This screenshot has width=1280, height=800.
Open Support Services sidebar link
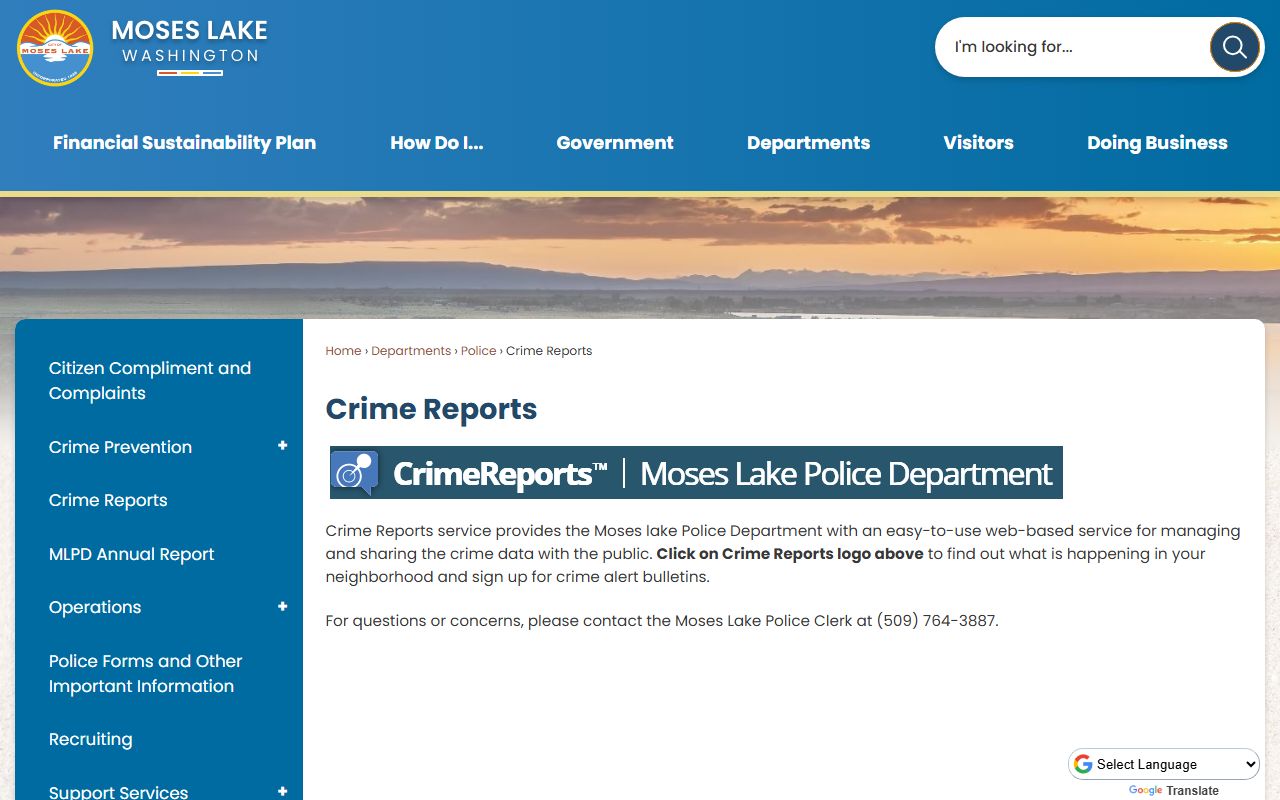coord(119,791)
